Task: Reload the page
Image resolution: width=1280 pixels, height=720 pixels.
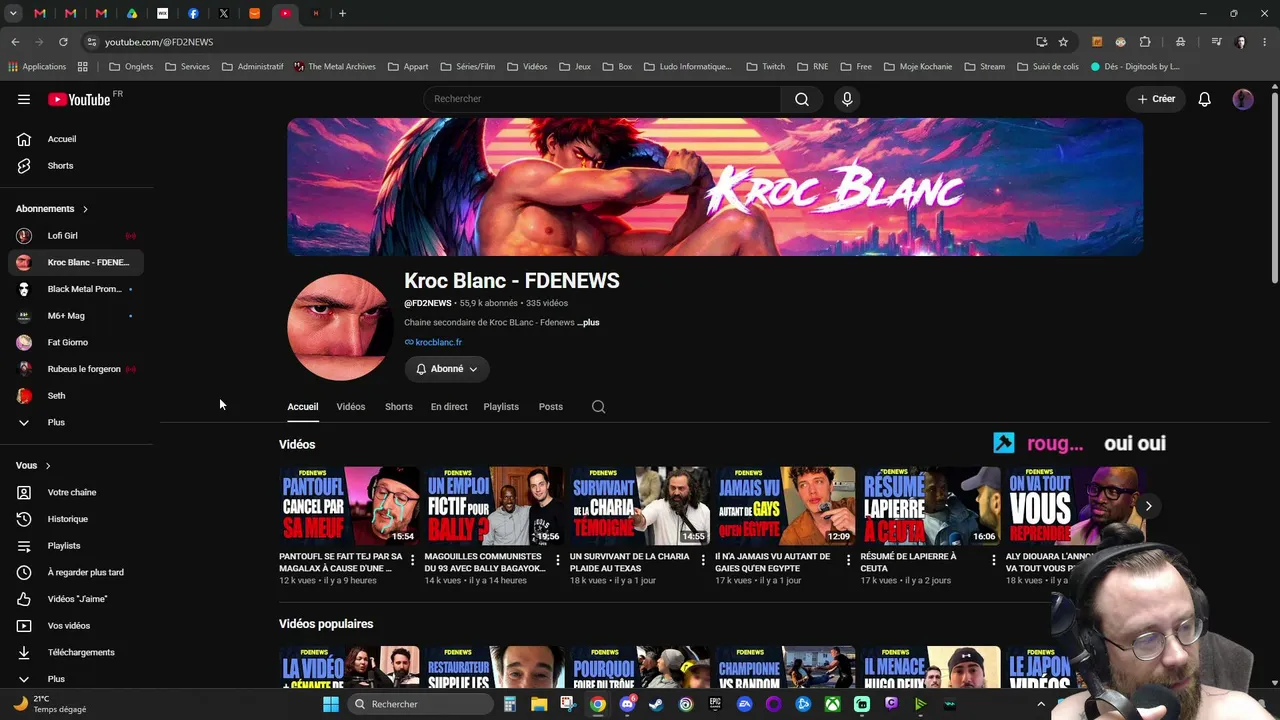Action: (x=63, y=42)
